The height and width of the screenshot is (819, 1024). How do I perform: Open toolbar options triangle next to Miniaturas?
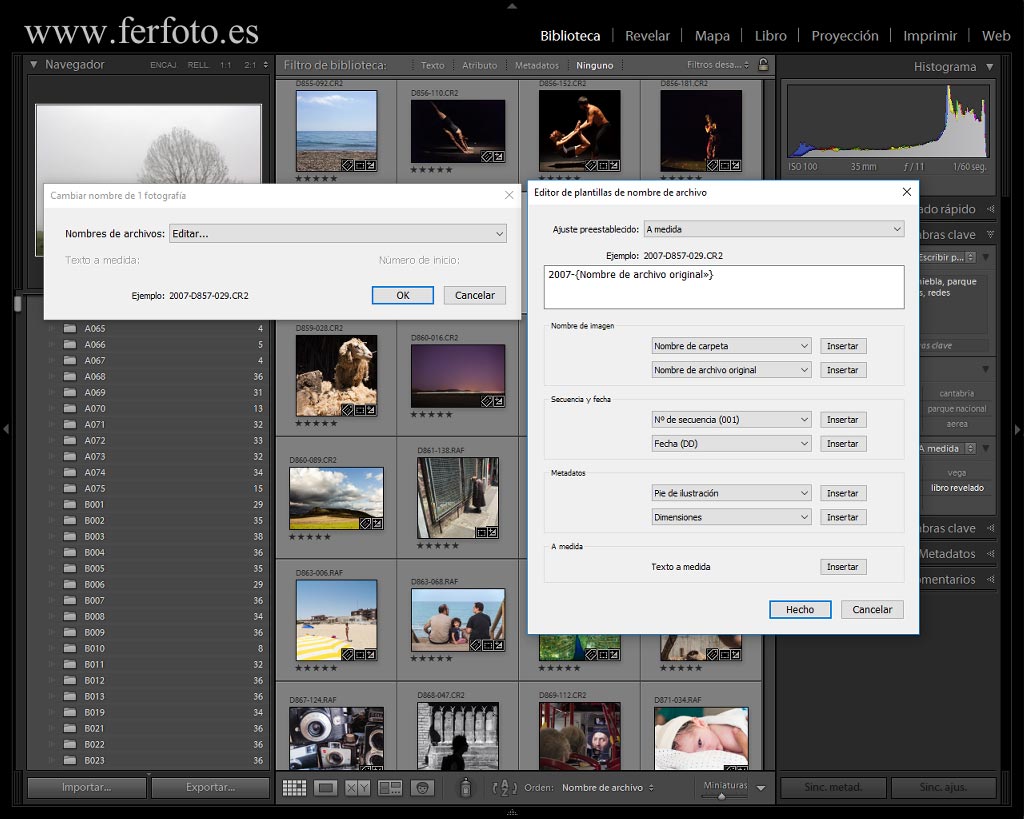(761, 788)
